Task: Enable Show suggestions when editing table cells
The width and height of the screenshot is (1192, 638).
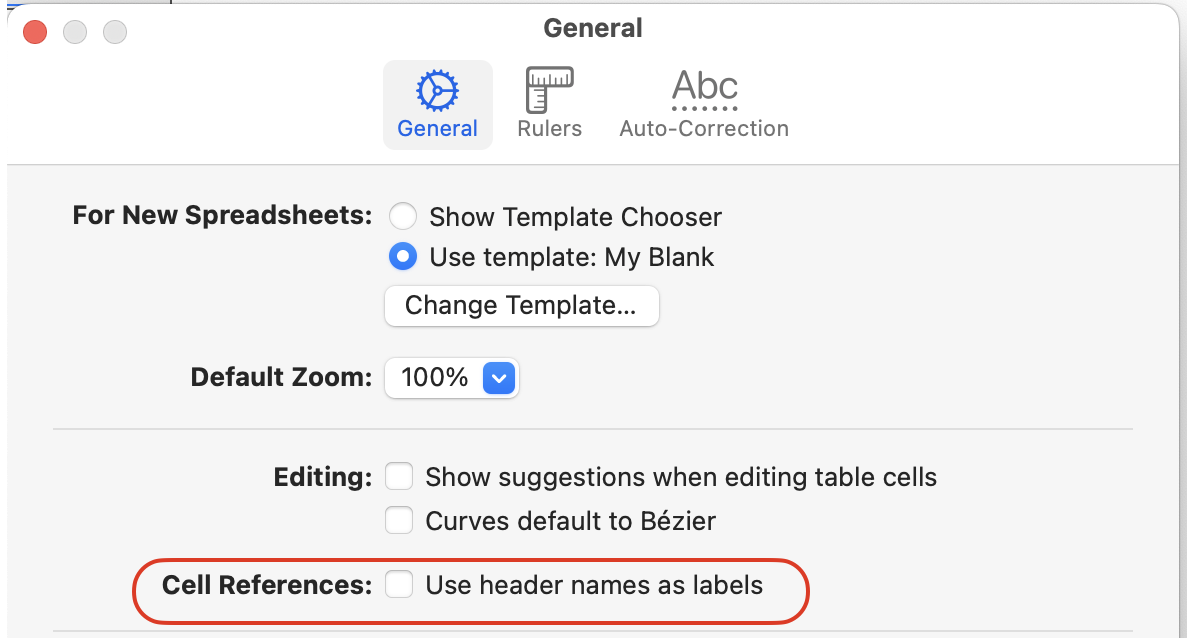Action: click(x=400, y=477)
